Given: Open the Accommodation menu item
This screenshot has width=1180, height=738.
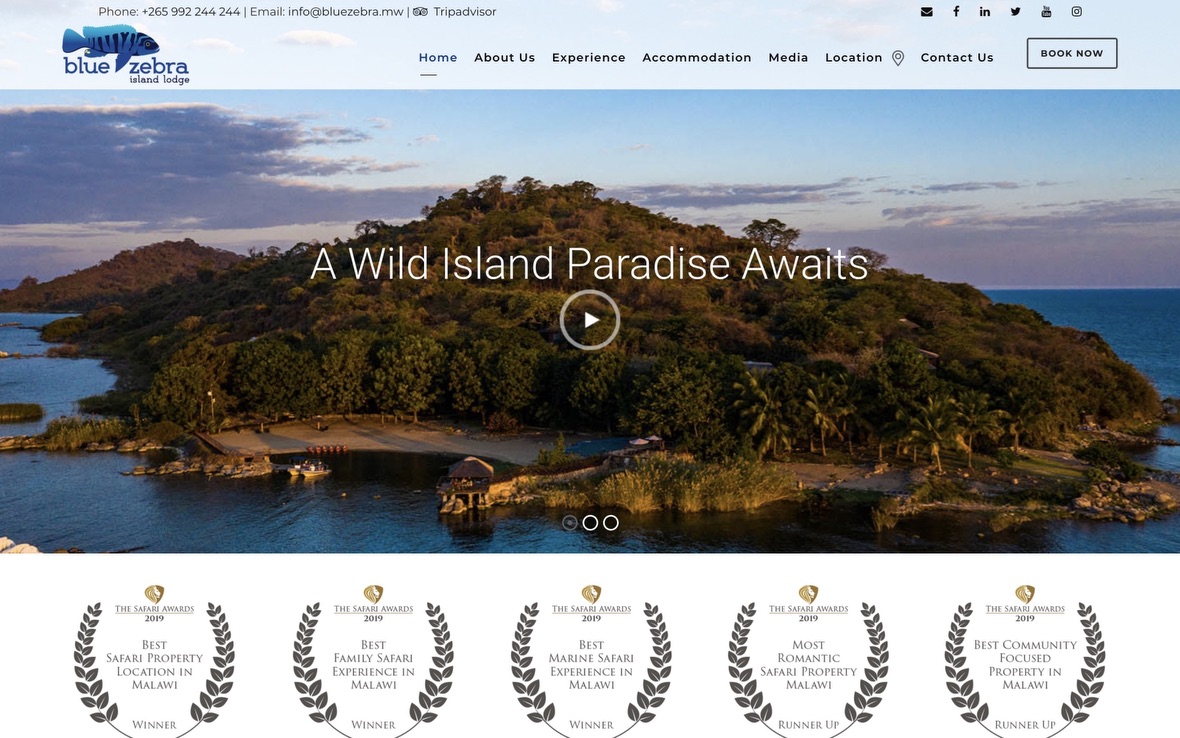Looking at the screenshot, I should [697, 58].
